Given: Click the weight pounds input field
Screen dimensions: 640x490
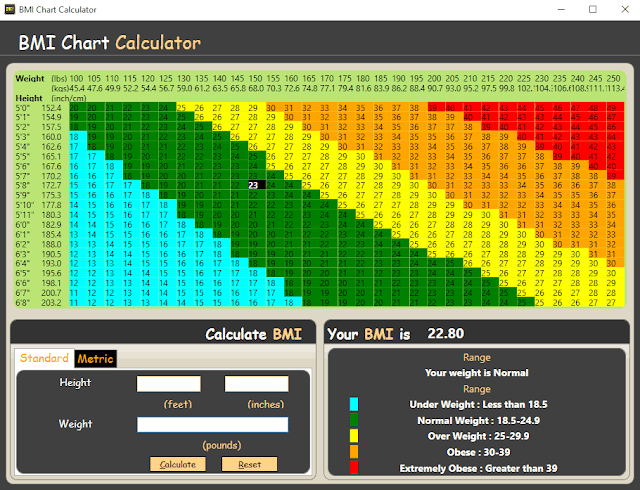Looking at the screenshot, I should point(213,424).
